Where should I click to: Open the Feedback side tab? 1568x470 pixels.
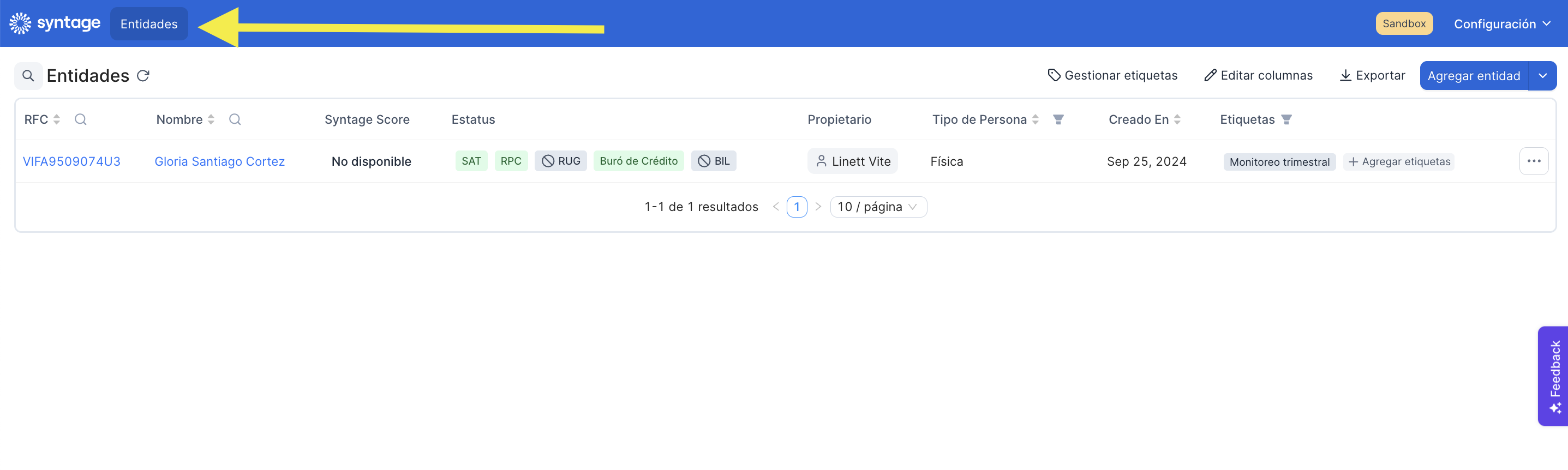pyautogui.click(x=1553, y=376)
